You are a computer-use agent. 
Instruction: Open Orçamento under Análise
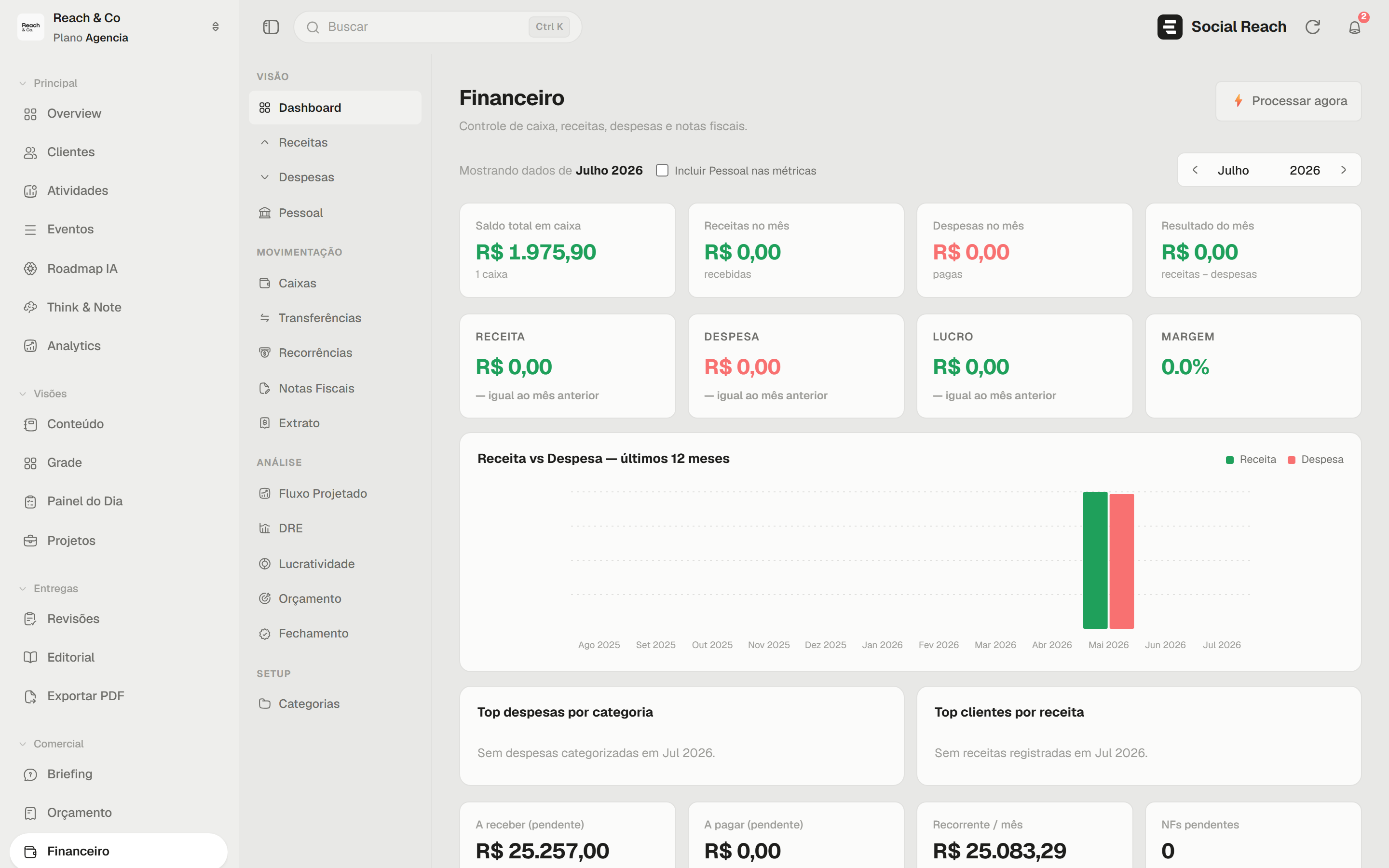click(335, 599)
